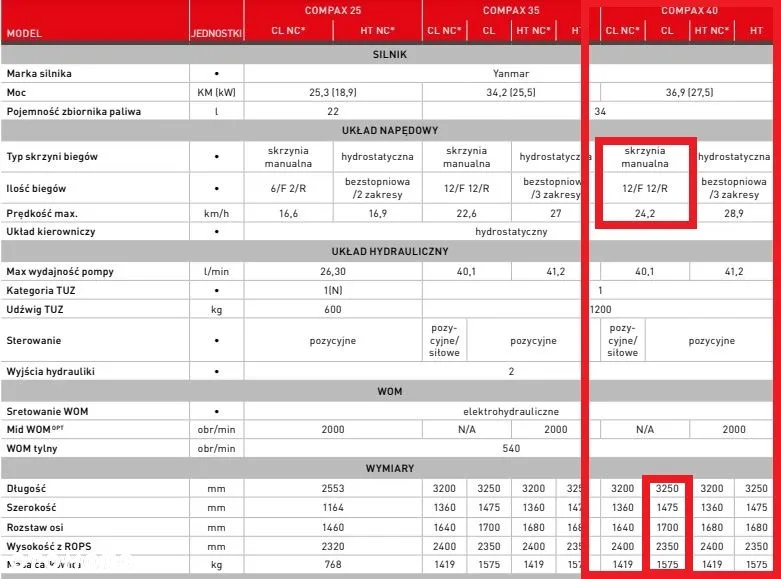This screenshot has height=579, width=781.
Task: Select lift capacity value 1200
Action: pos(600,309)
